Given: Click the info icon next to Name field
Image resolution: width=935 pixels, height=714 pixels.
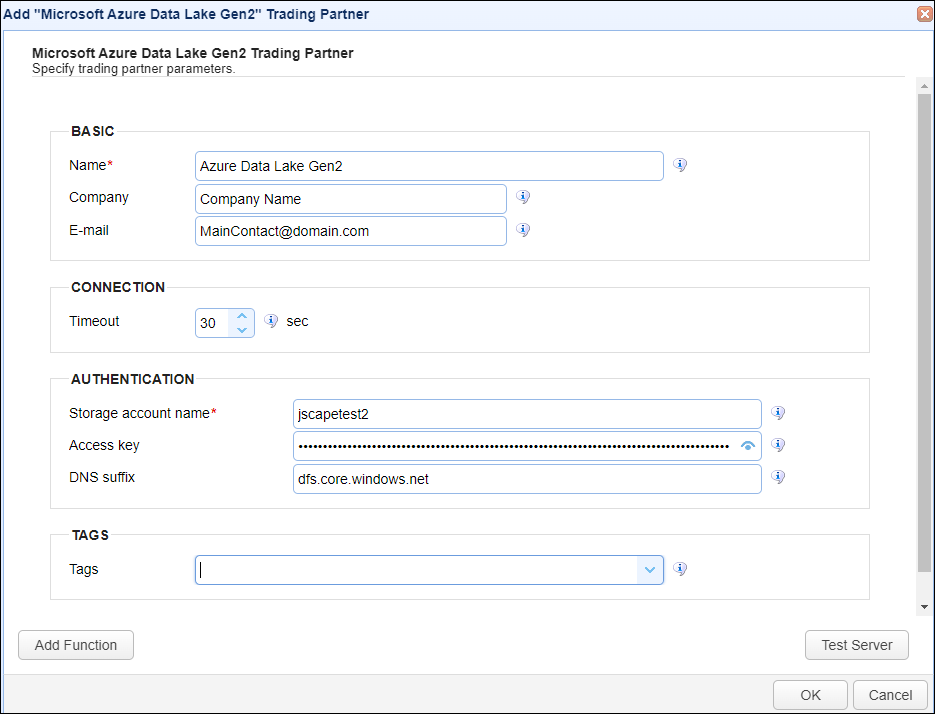Looking at the screenshot, I should 680,165.
